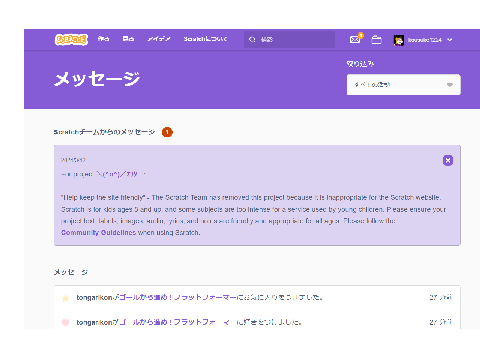Click the Scratch Team messages section heading
This screenshot has height=360, width=480.
tap(105, 132)
